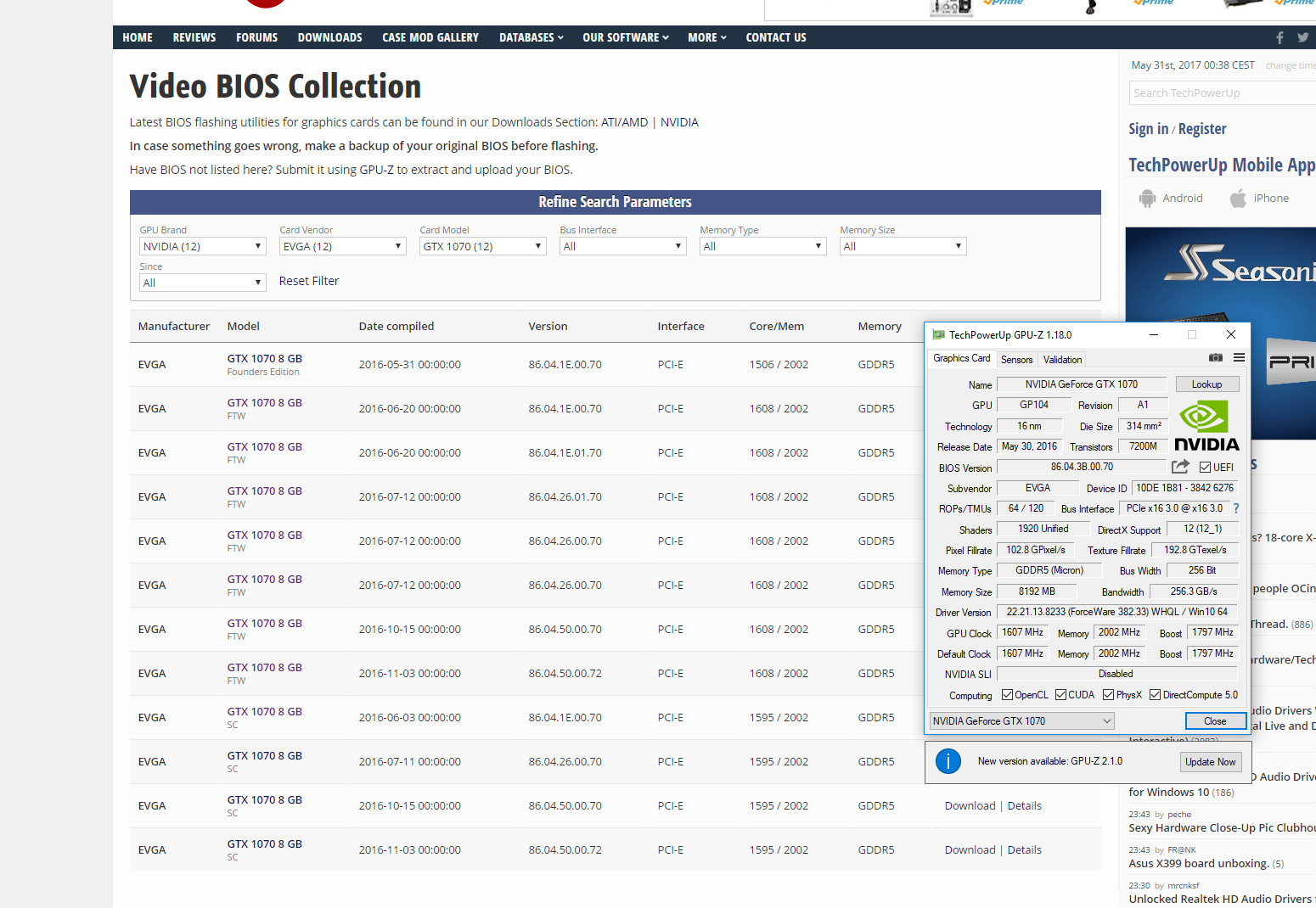Click the 'Core/Mem' column header
This screenshot has height=908, width=1316.
(777, 326)
